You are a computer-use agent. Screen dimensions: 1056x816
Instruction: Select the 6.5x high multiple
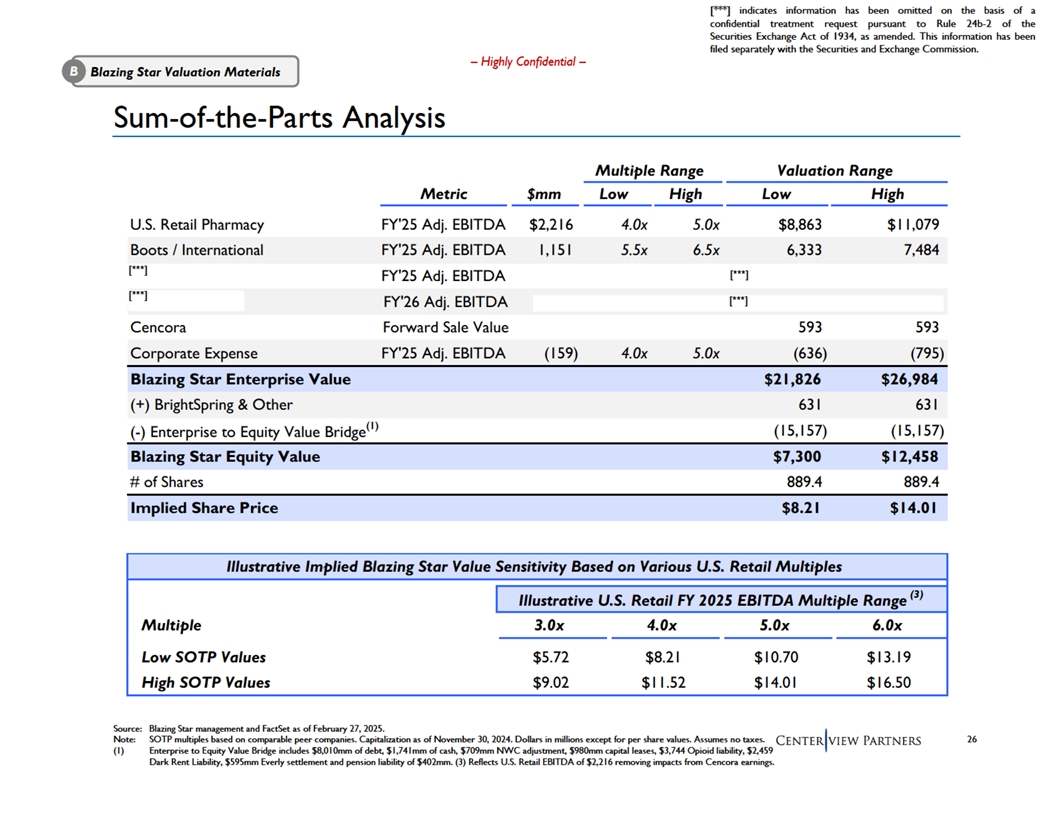[x=706, y=250]
